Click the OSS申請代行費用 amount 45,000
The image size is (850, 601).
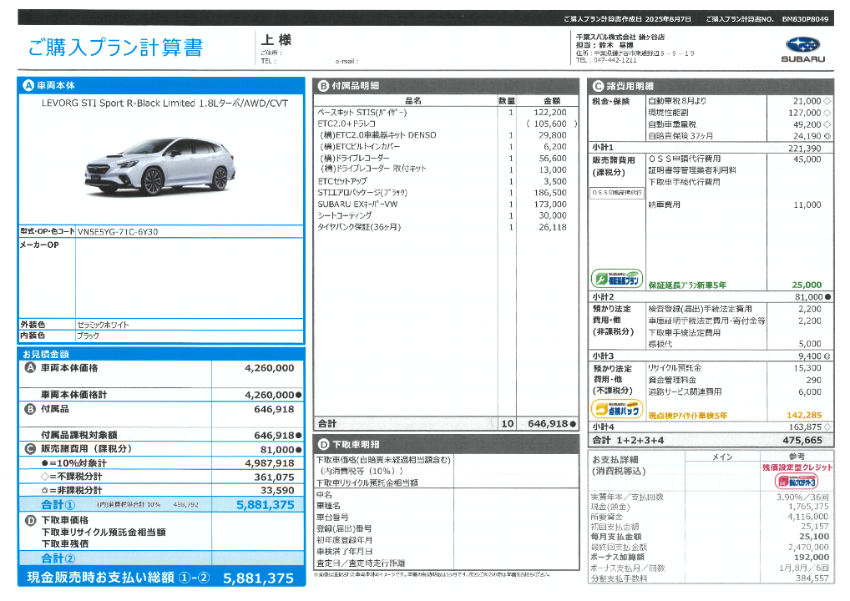tap(807, 159)
